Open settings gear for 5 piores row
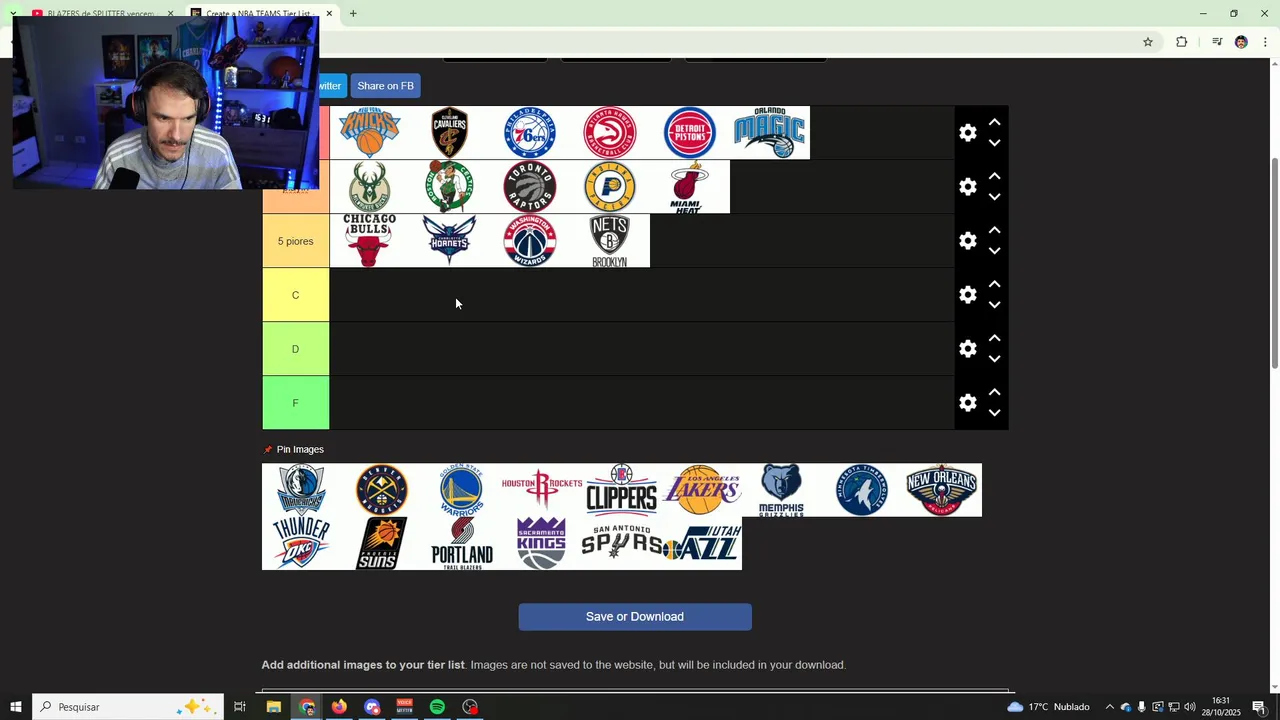Viewport: 1280px width, 720px height. click(x=968, y=241)
